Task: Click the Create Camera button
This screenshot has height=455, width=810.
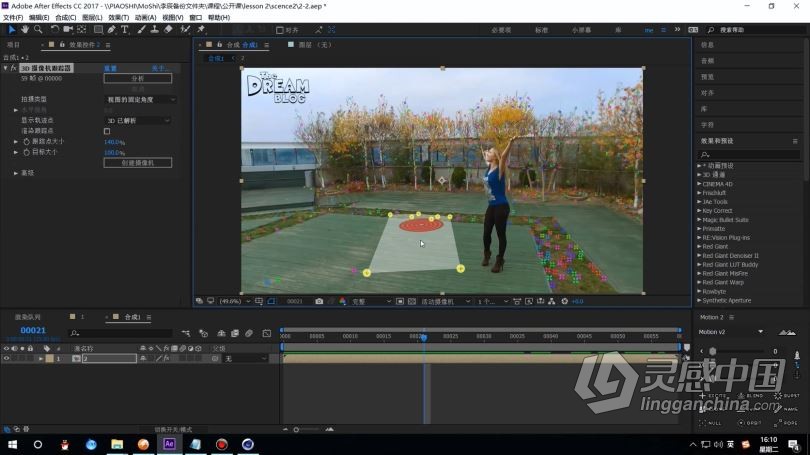Action: click(137, 163)
